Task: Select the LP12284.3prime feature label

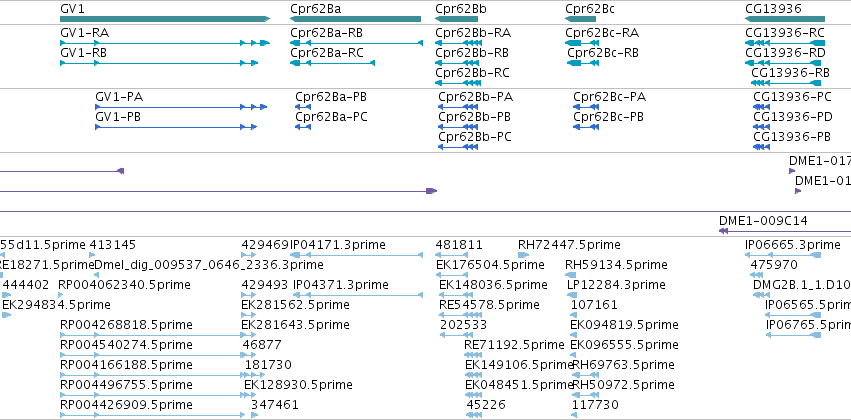Action: [616, 285]
